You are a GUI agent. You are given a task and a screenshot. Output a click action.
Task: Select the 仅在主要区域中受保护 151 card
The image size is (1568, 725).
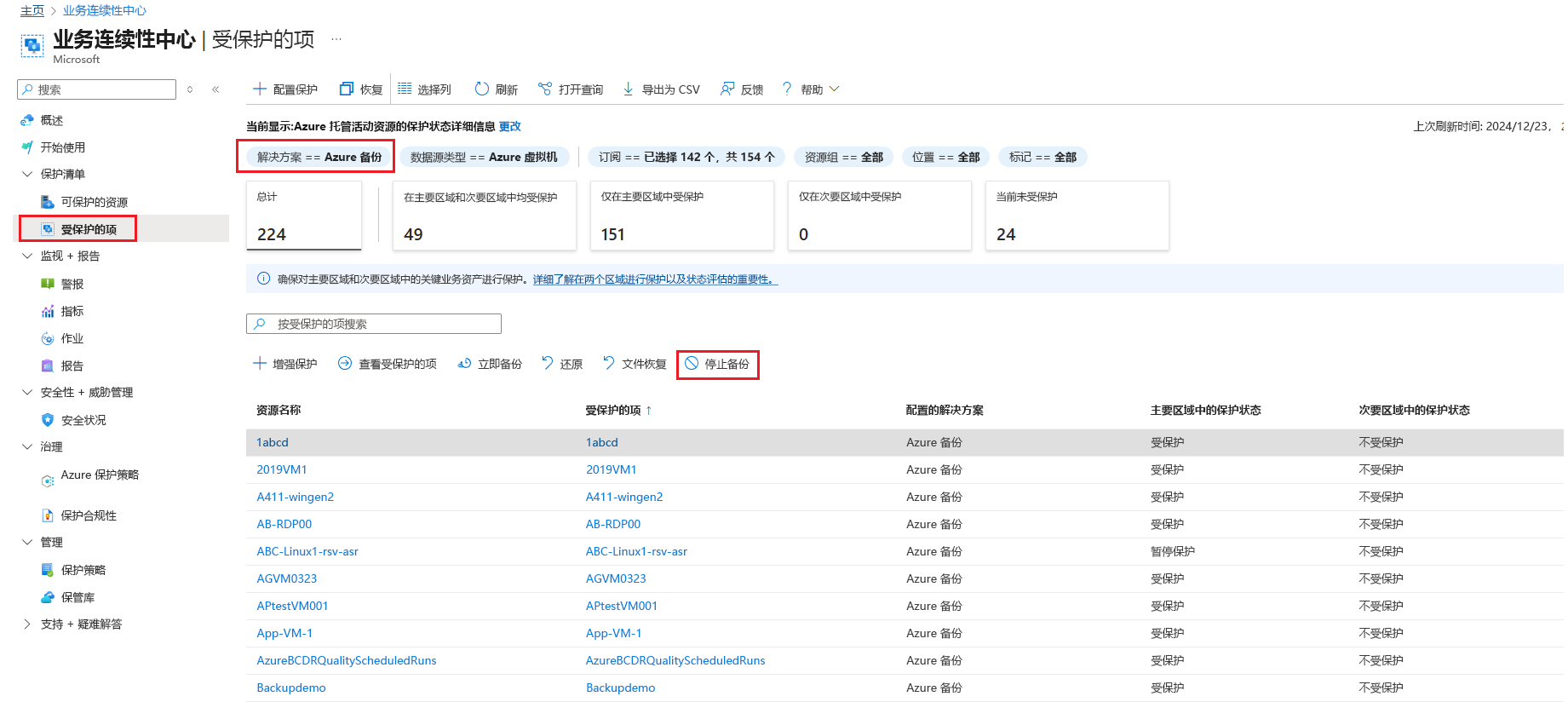point(682,216)
